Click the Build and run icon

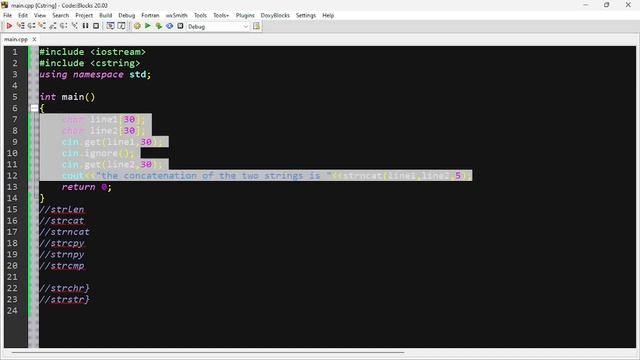pyautogui.click(x=159, y=26)
